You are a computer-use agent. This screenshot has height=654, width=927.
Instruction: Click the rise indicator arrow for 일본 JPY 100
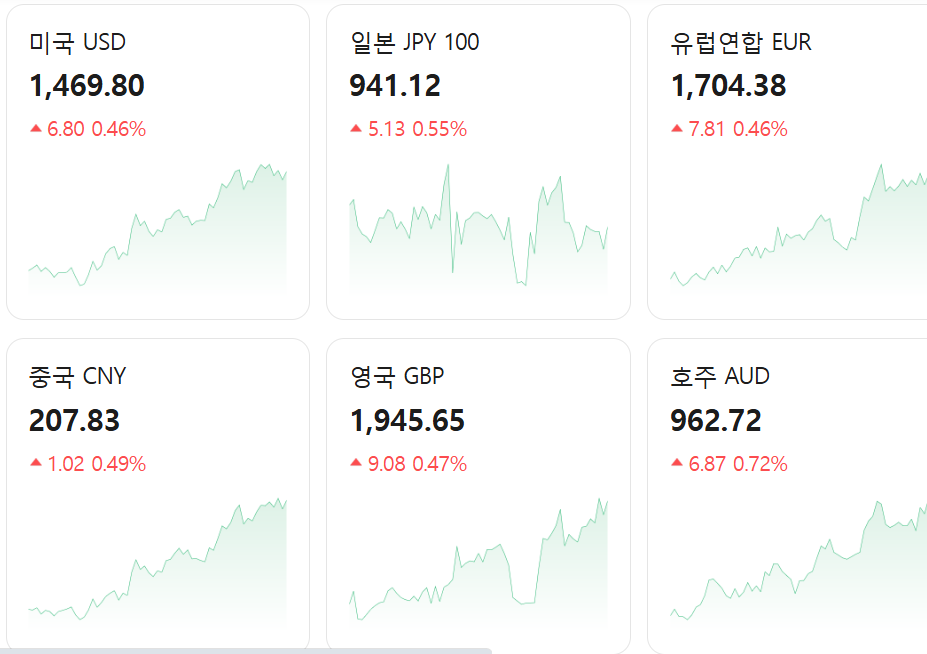point(354,128)
